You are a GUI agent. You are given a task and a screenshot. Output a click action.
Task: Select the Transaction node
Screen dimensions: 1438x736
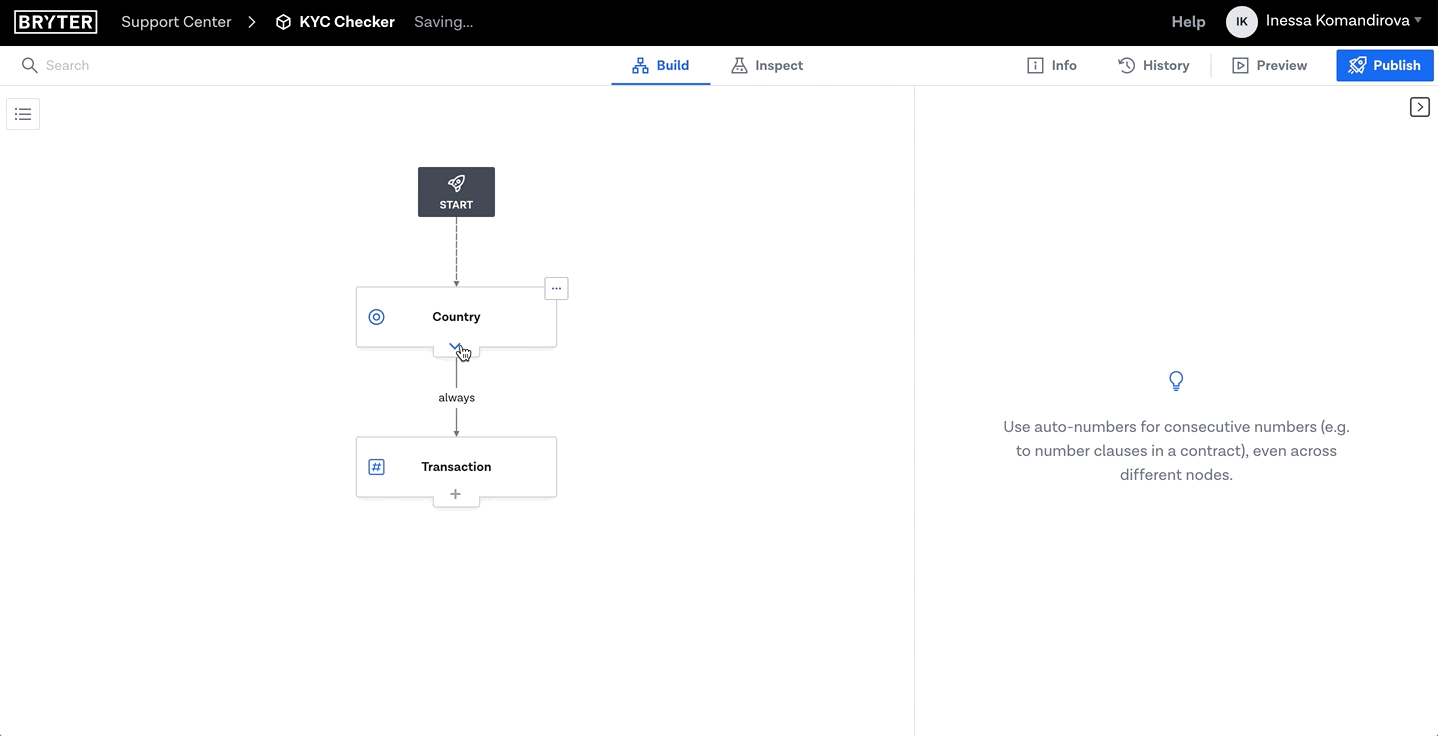[456, 467]
